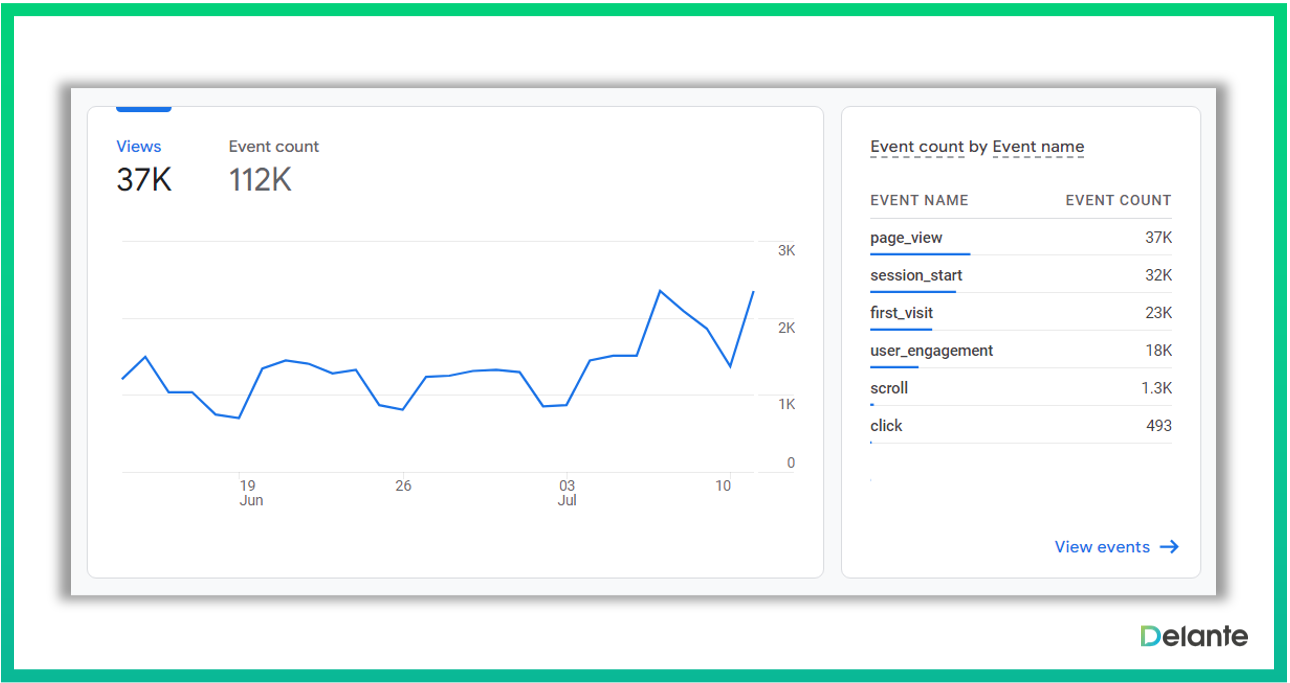Click the first_visit event name
This screenshot has width=1290, height=683.
tap(901, 313)
